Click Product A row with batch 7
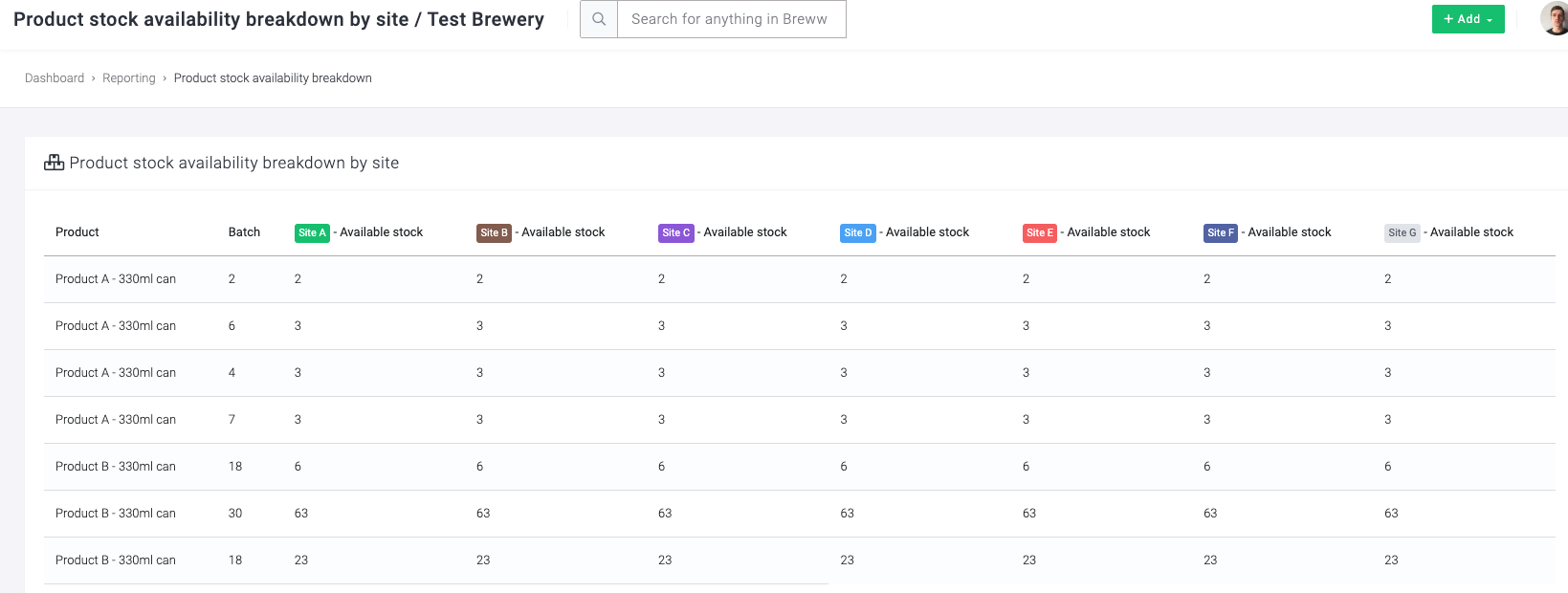This screenshot has width=1568, height=593. pyautogui.click(x=800, y=420)
